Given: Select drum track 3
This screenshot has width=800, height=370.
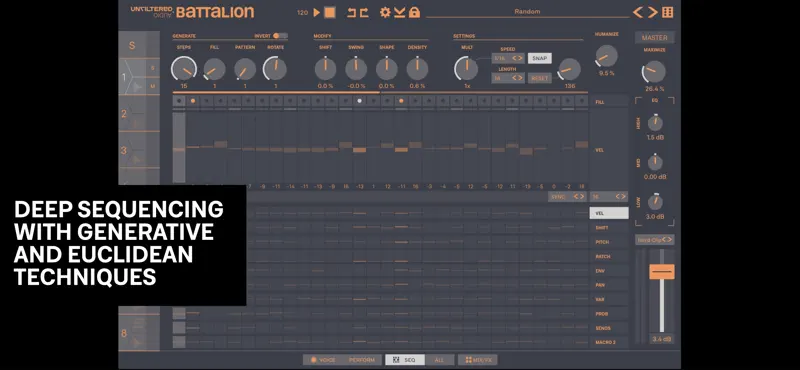Looking at the screenshot, I should pos(139,150).
